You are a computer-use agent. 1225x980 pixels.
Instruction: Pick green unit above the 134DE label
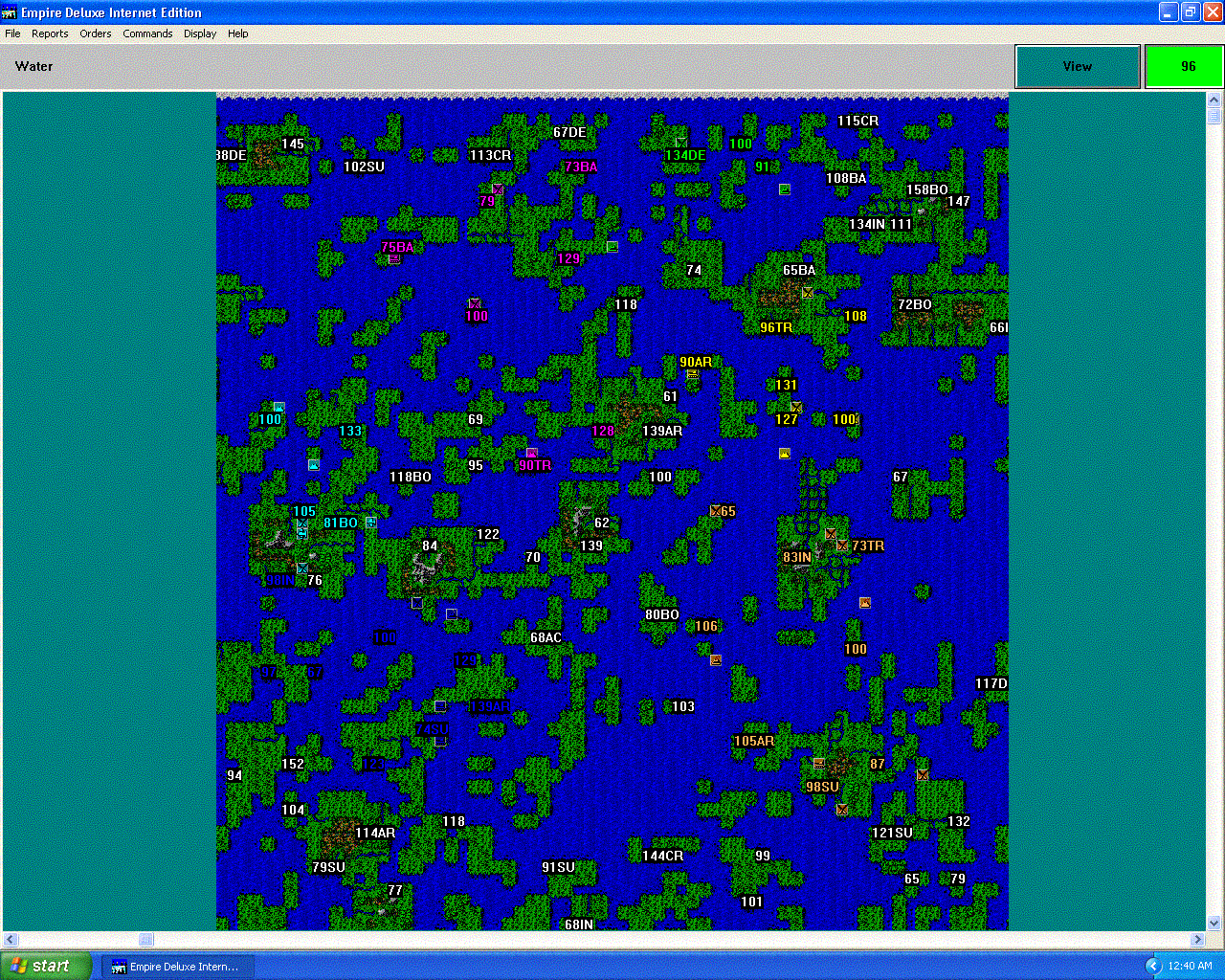tap(680, 143)
